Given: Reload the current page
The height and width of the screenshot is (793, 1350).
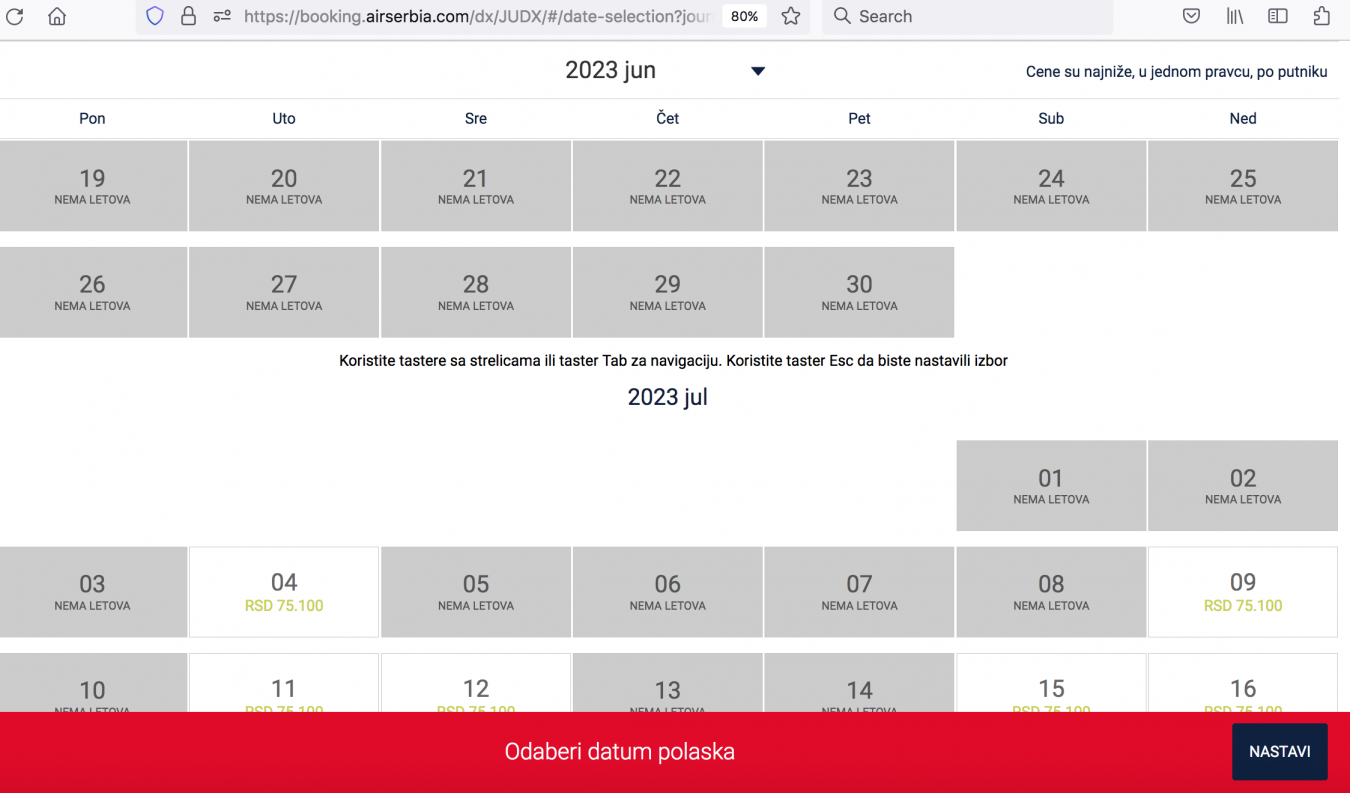Looking at the screenshot, I should (15, 16).
